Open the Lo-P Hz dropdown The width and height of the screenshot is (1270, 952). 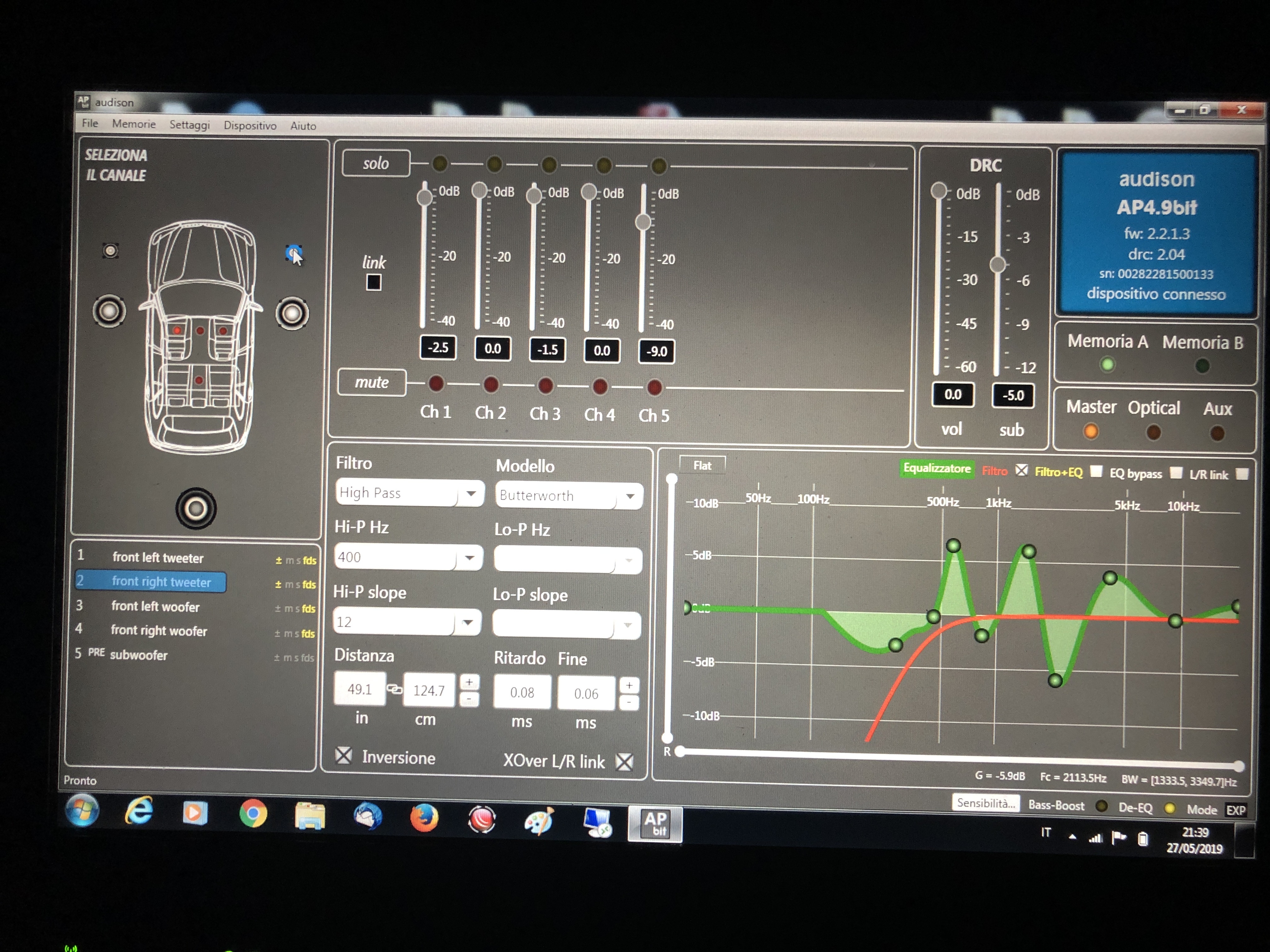point(568,560)
